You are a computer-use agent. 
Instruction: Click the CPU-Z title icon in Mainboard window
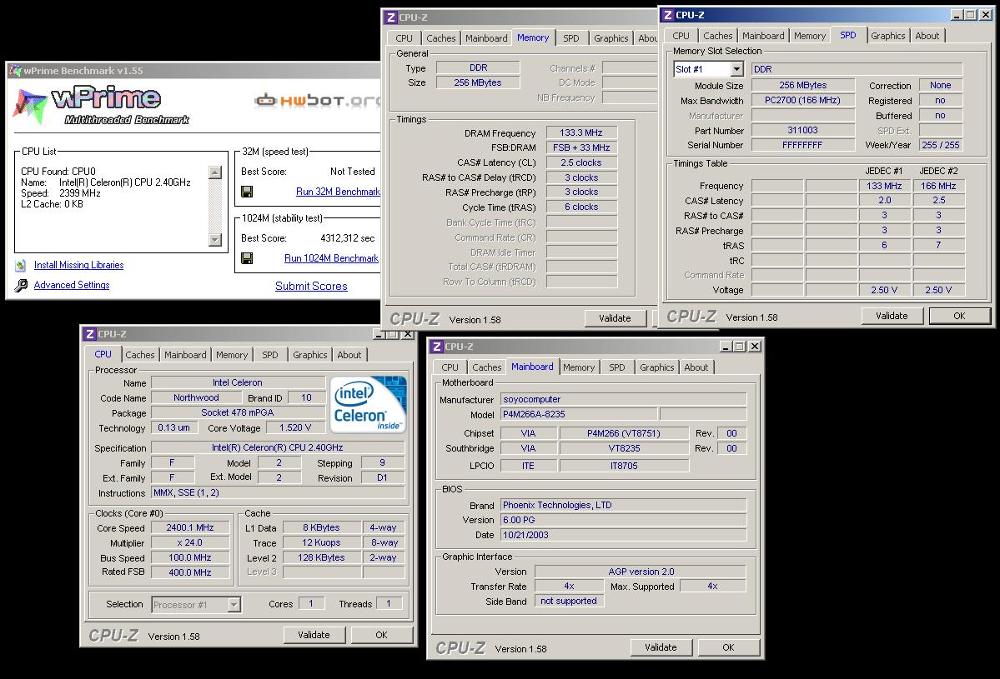tap(437, 346)
